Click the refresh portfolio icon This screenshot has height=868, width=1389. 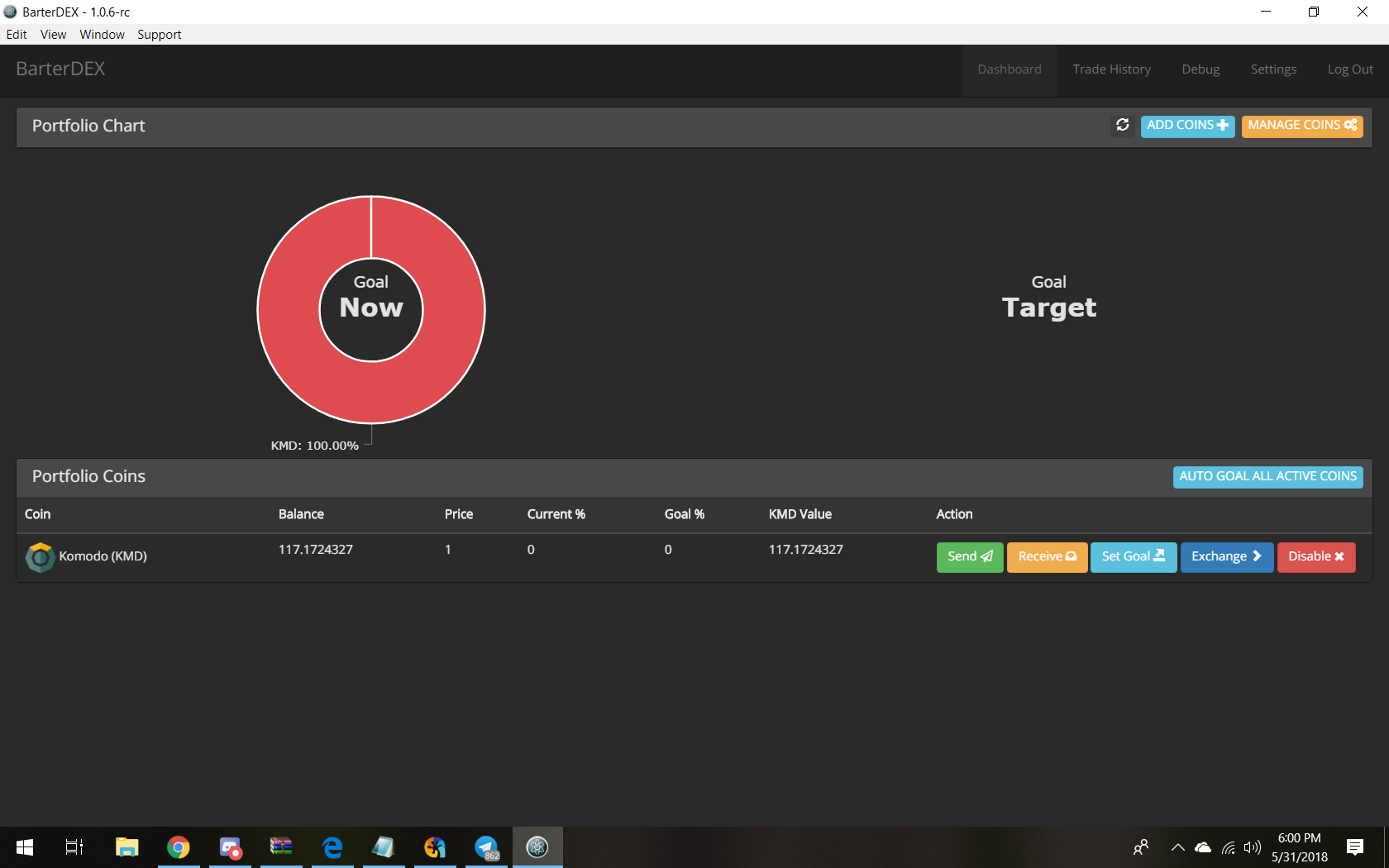1122,125
